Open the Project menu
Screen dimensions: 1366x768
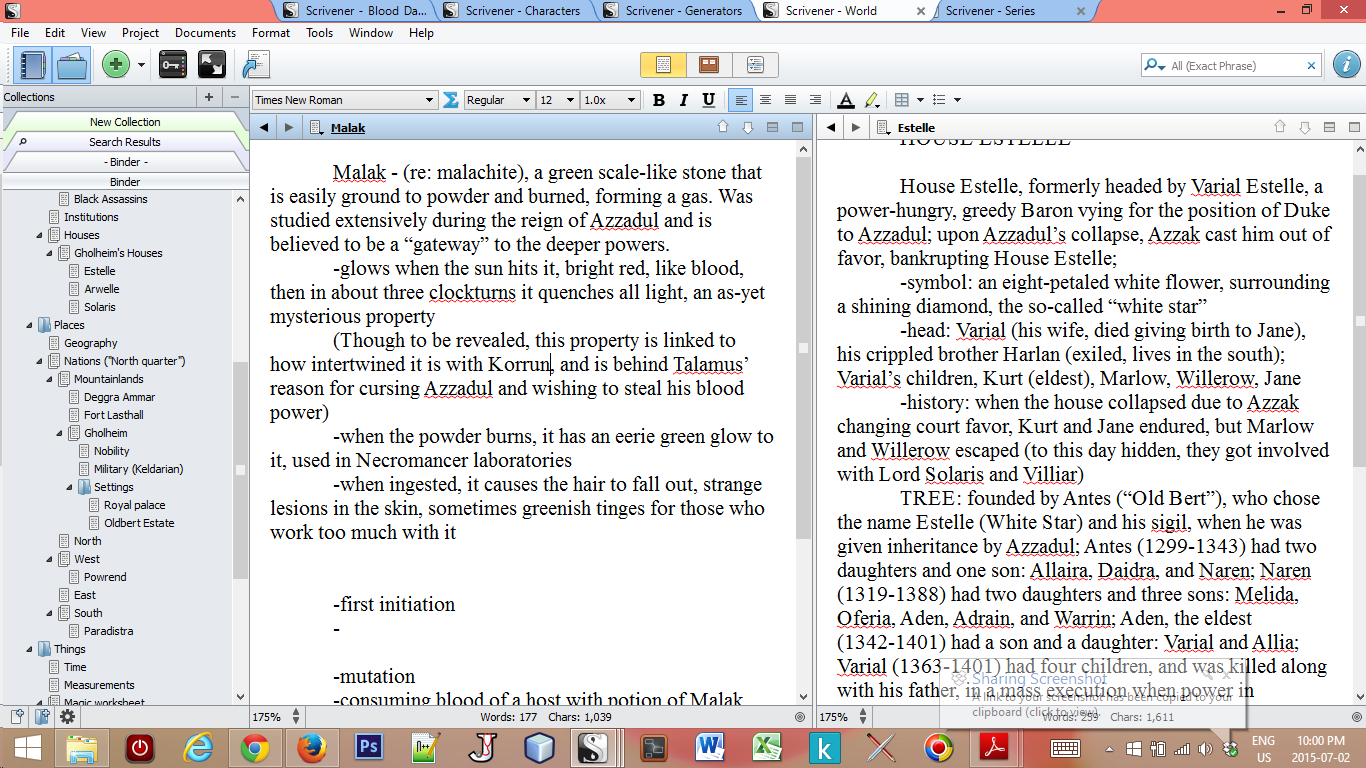[x=141, y=33]
